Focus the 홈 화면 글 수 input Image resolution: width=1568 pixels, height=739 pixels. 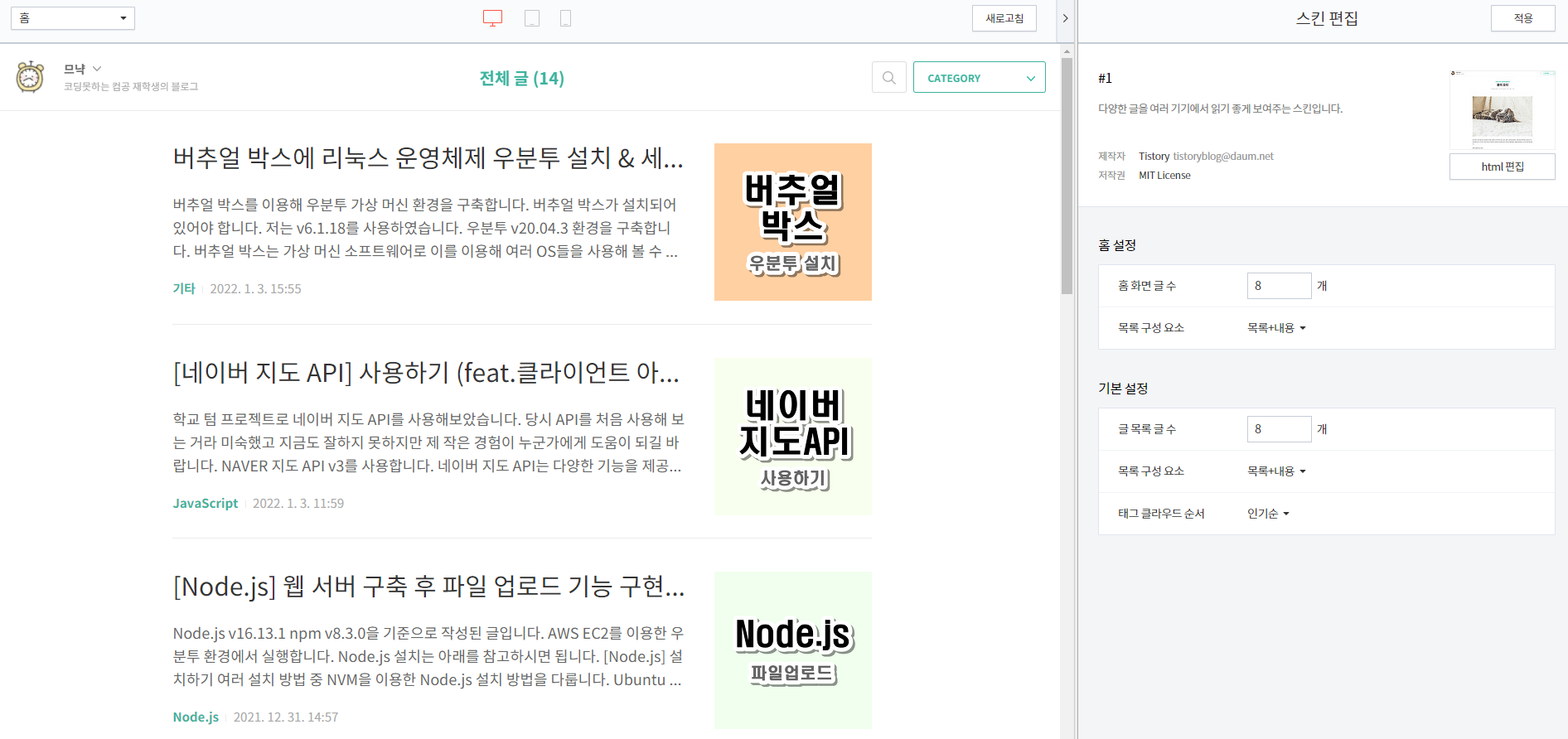[1280, 286]
